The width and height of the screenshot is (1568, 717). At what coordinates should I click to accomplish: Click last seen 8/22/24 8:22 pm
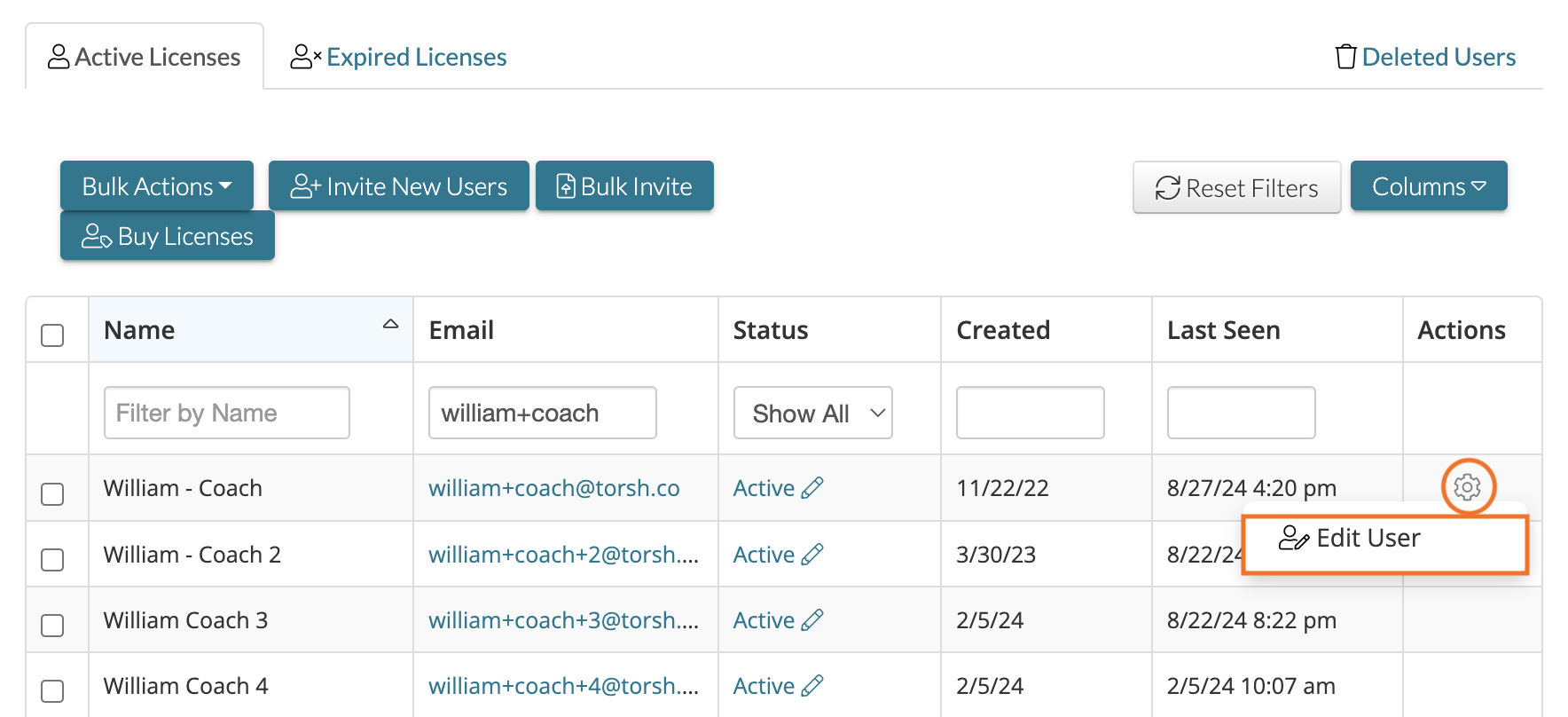(1252, 620)
